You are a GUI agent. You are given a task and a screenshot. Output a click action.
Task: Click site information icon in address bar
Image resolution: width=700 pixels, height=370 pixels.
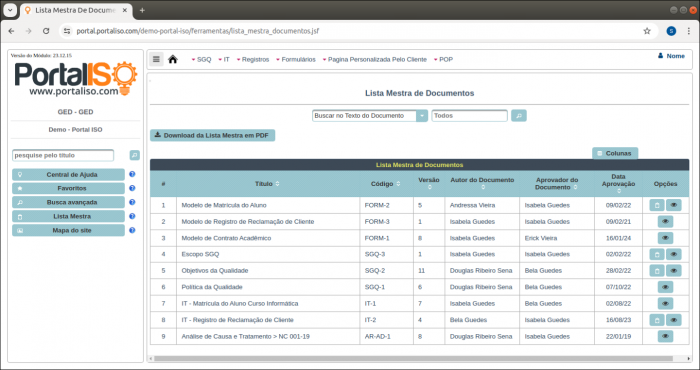67,31
